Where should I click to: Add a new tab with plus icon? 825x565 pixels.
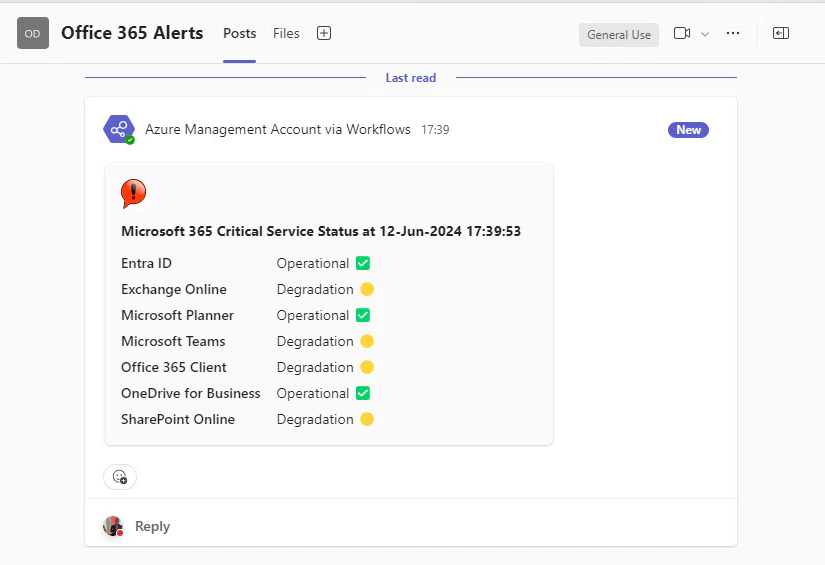click(324, 33)
